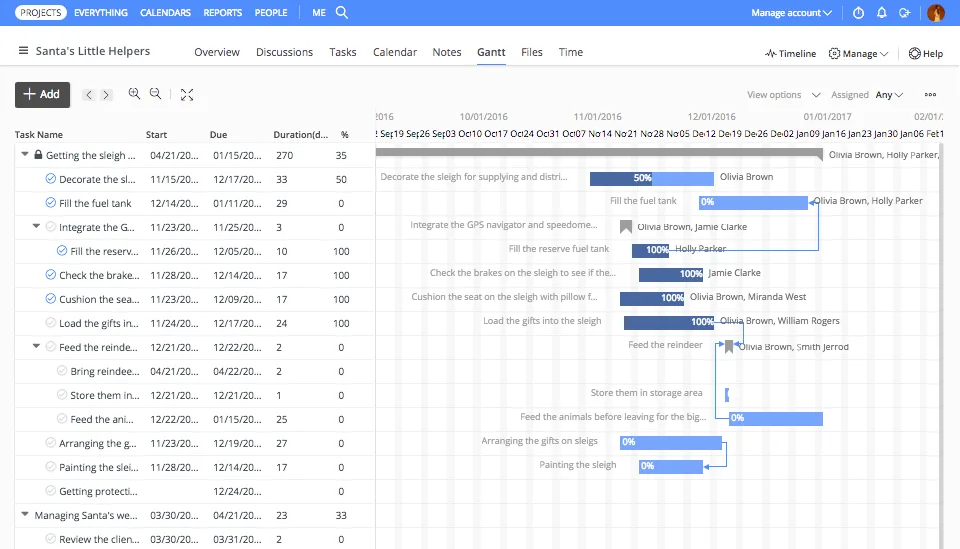
Task: Collapse the Feed the reindeer subtasks
Action: 36,346
